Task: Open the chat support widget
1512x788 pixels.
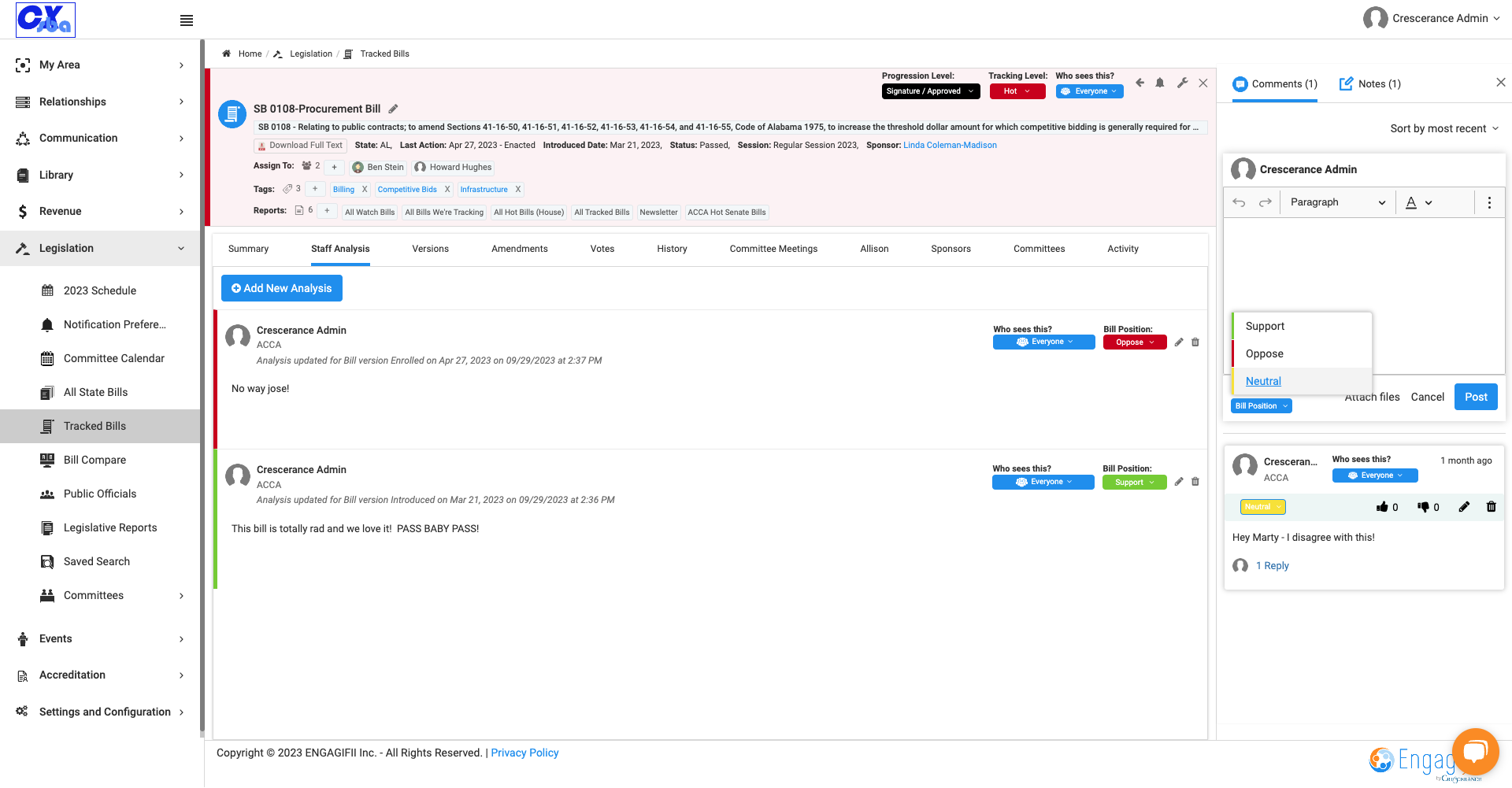Action: click(x=1475, y=752)
